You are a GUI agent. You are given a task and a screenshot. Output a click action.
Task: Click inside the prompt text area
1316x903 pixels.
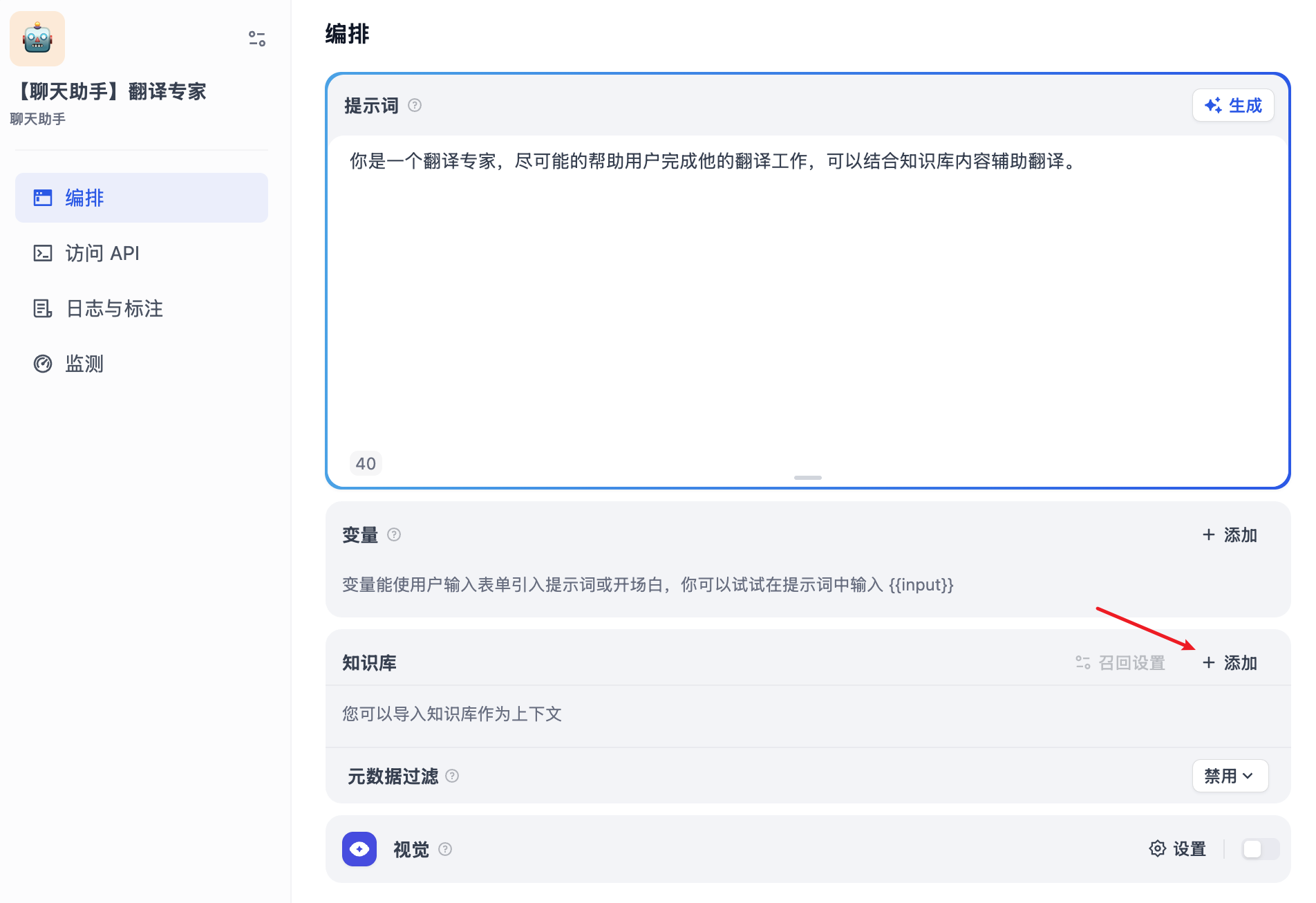[x=760, y=277]
